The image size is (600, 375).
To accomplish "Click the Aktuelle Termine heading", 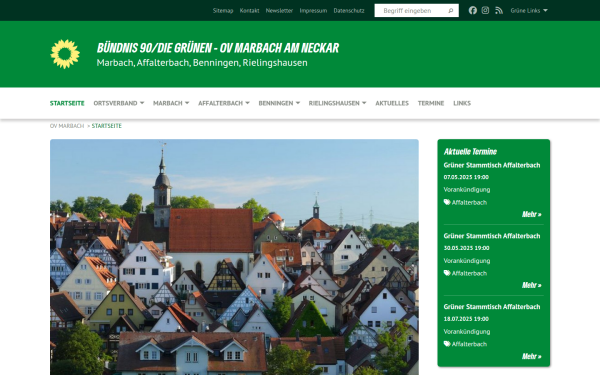I will (470, 152).
